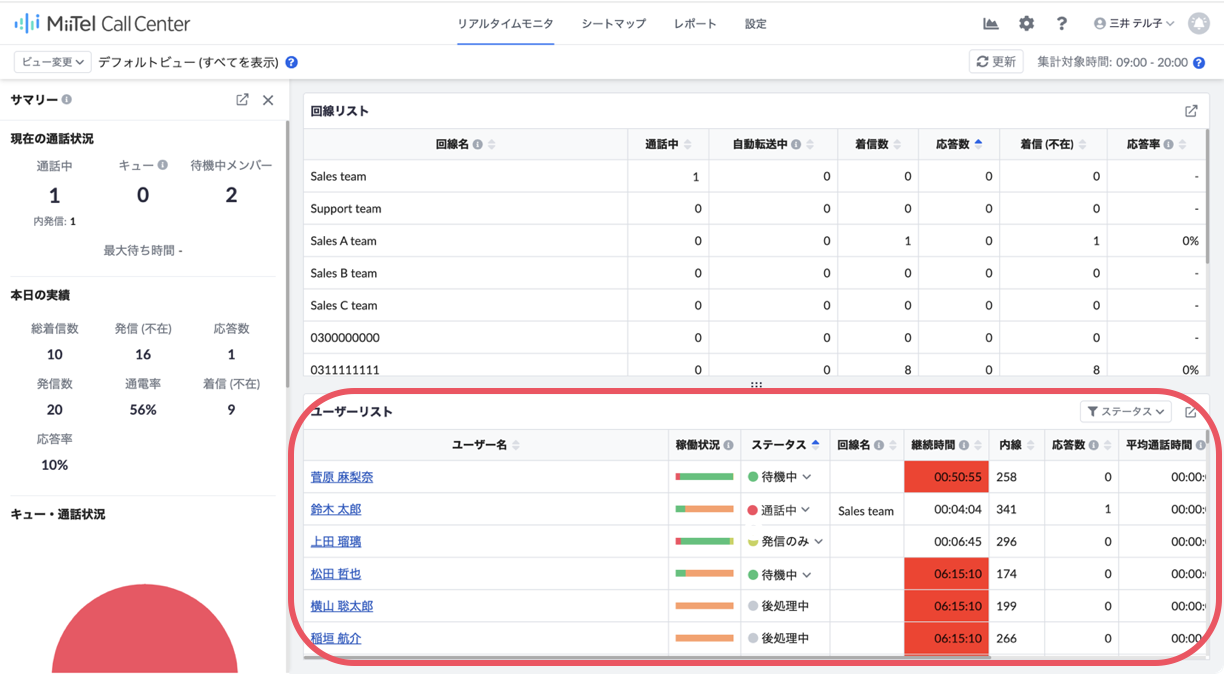1224x674 pixels.
Task: Click info icon beside 自動転送中 header
Action: click(796, 145)
